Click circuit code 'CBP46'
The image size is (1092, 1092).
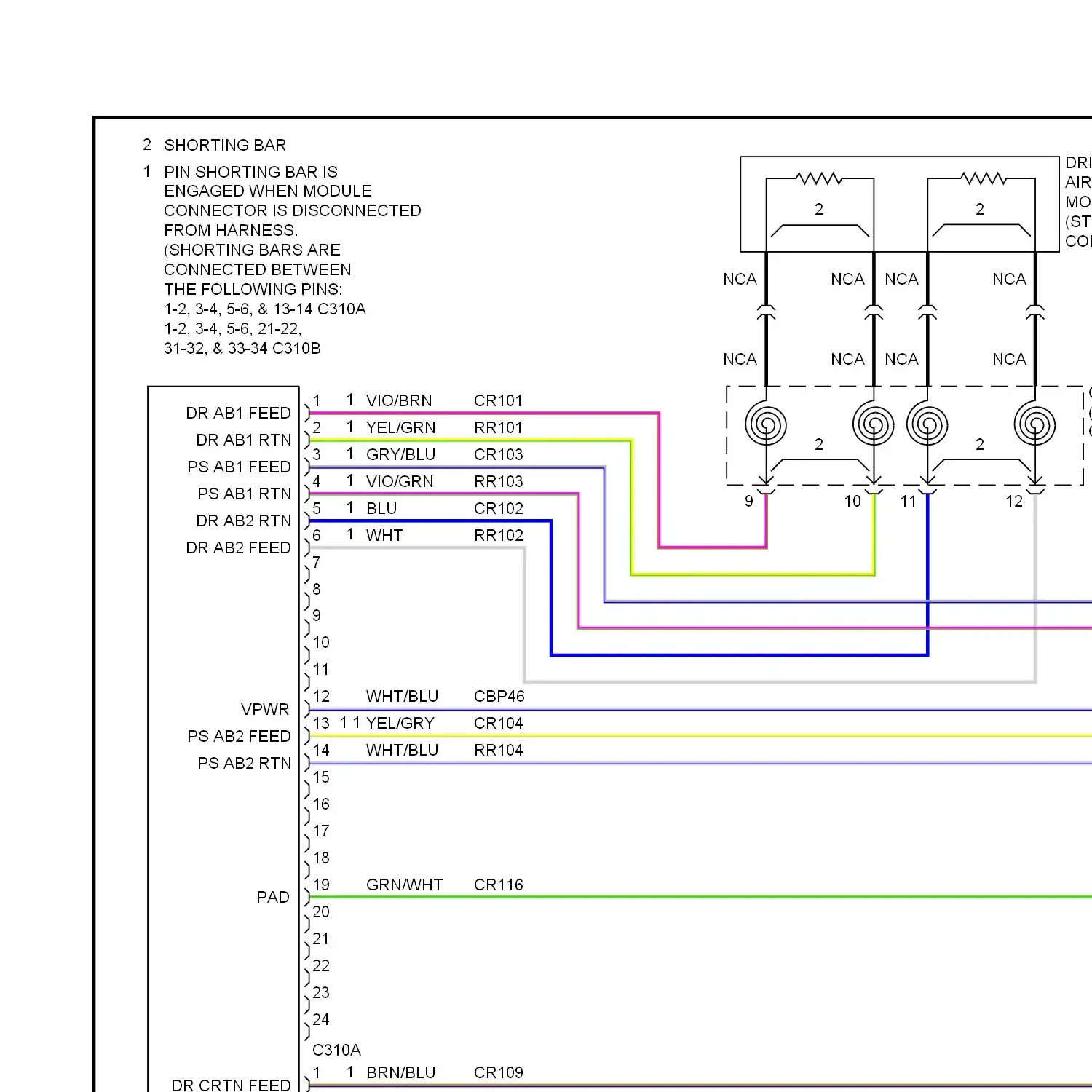tap(499, 696)
